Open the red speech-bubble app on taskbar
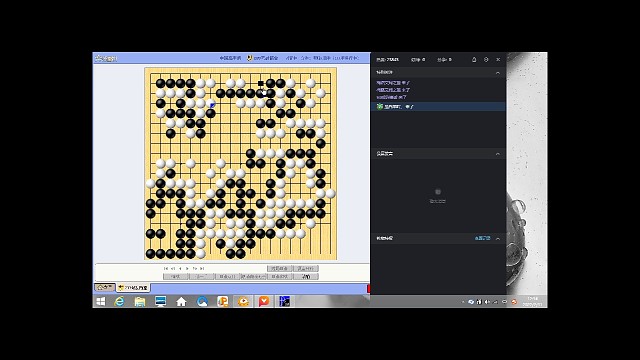640x360 pixels. point(264,301)
